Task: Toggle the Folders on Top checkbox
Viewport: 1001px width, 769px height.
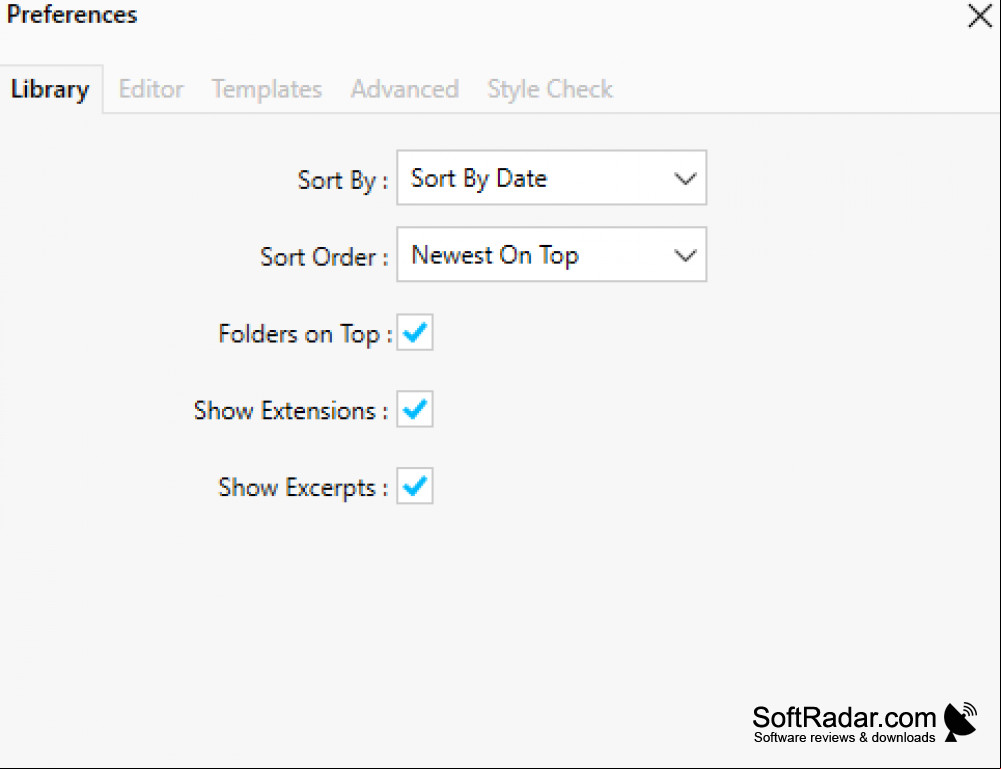Action: pyautogui.click(x=415, y=332)
